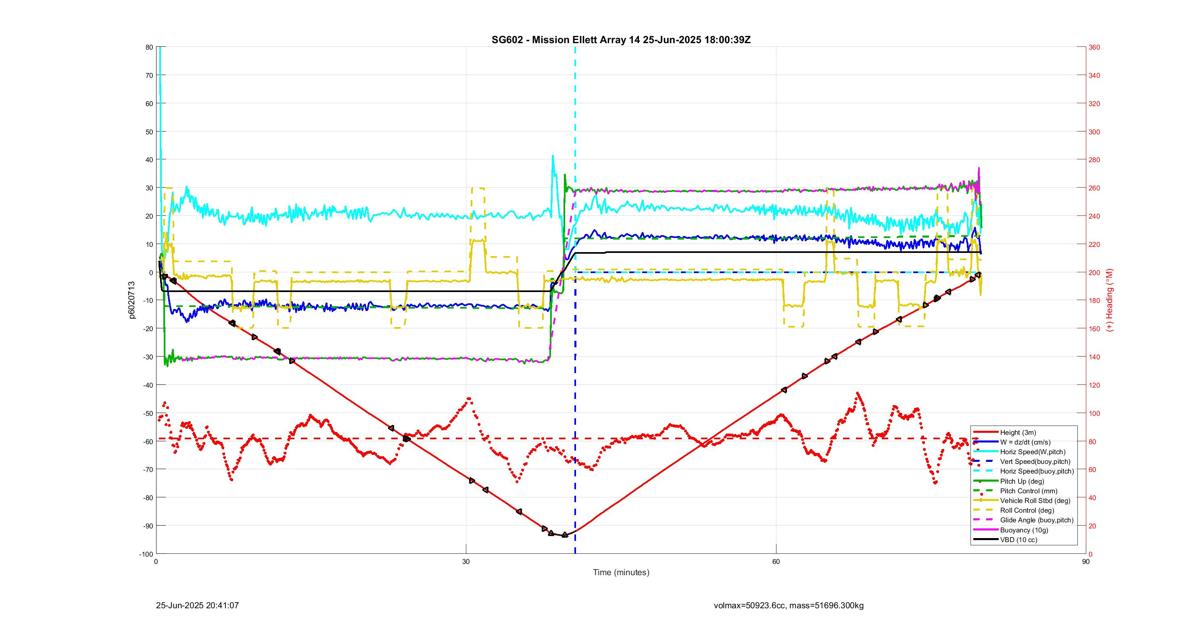Select the "W = dz/dt (cm/s)" legend entry

coord(1027,441)
